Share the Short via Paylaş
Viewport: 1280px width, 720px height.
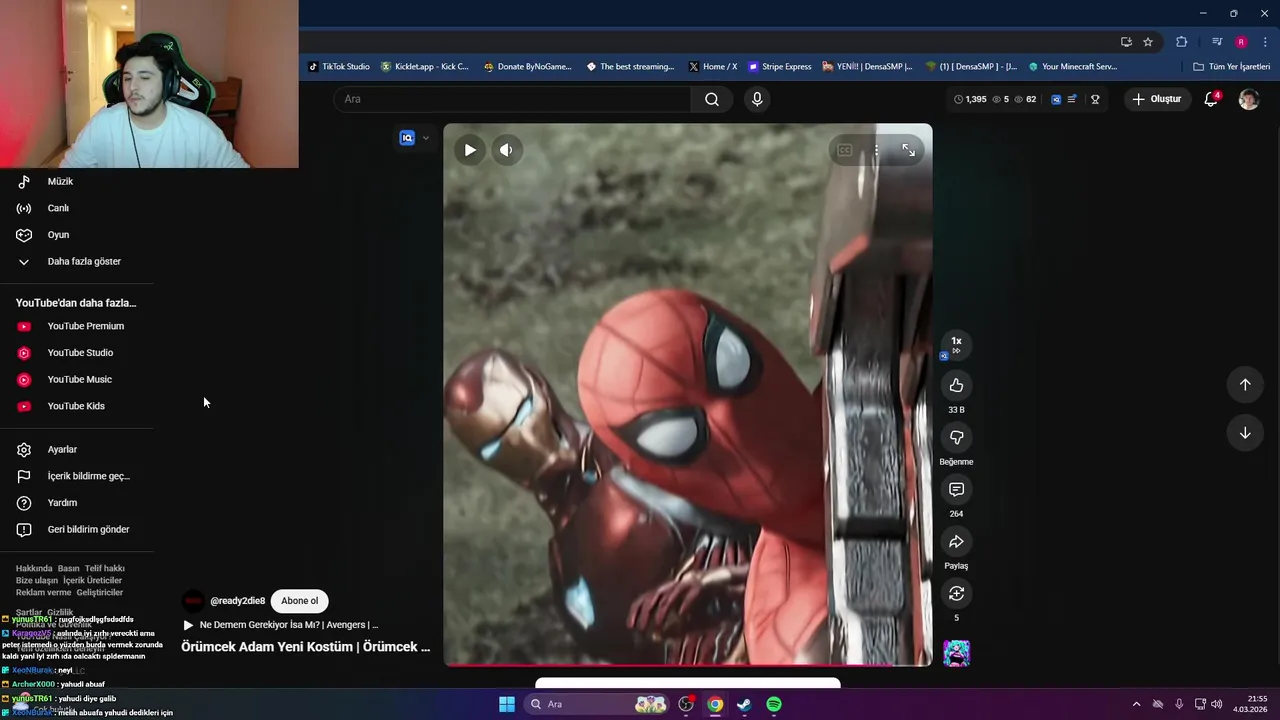(x=956, y=541)
